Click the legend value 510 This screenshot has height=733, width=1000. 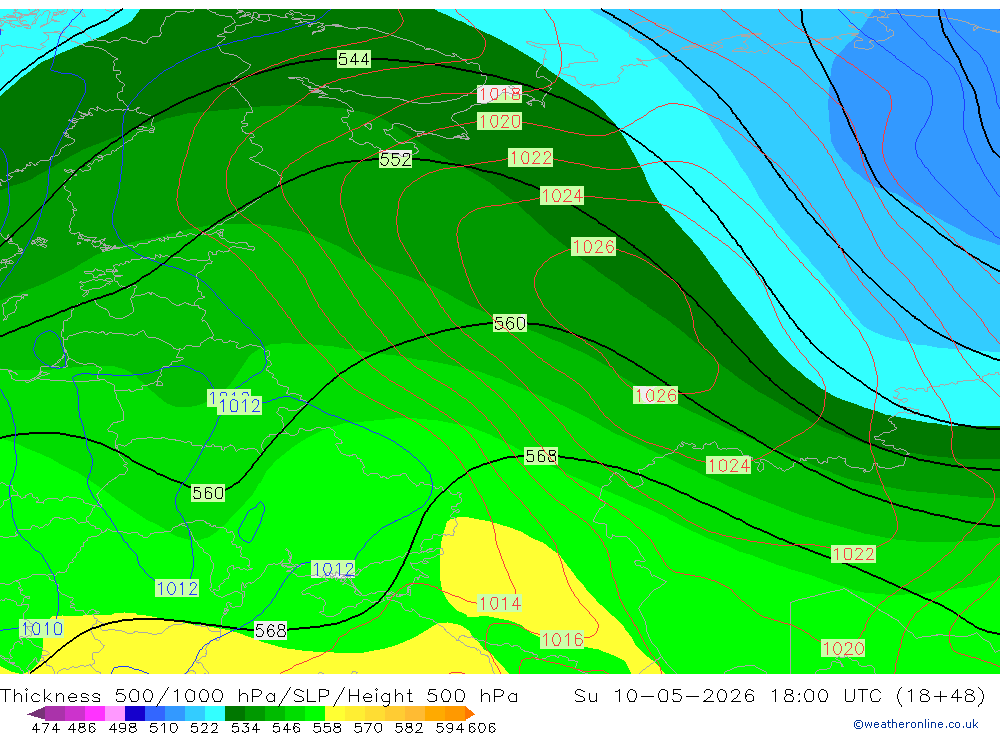tap(163, 727)
